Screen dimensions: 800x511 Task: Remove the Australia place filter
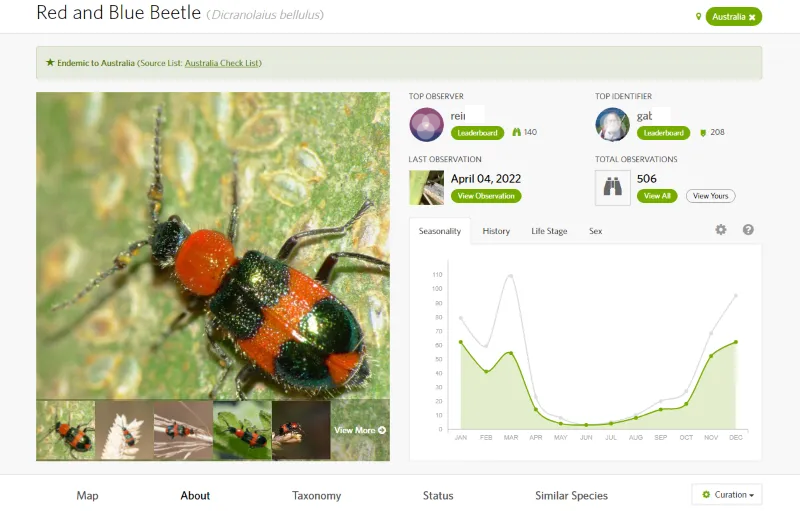click(x=752, y=17)
